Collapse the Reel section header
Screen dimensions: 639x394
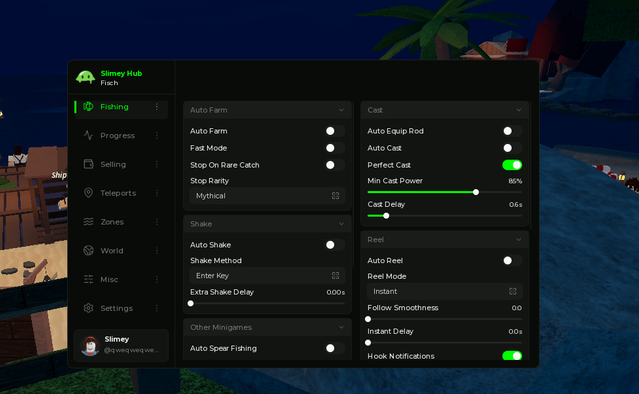click(x=445, y=240)
